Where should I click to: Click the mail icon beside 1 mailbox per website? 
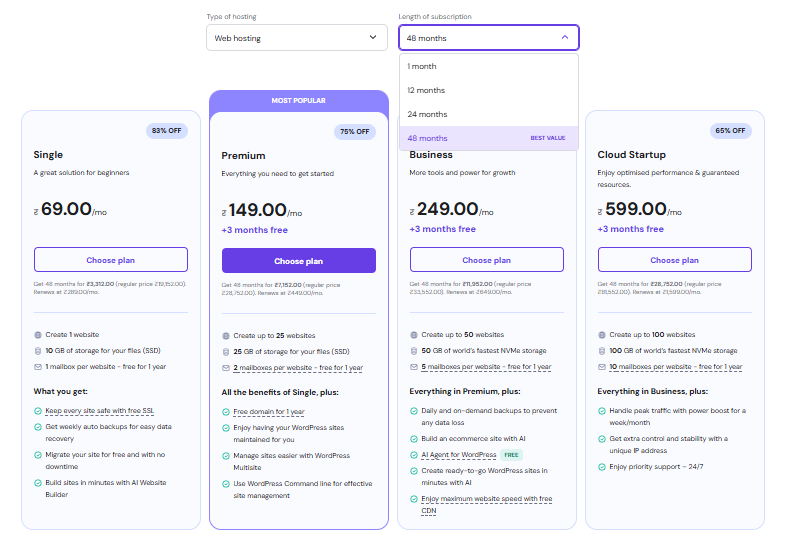38,367
